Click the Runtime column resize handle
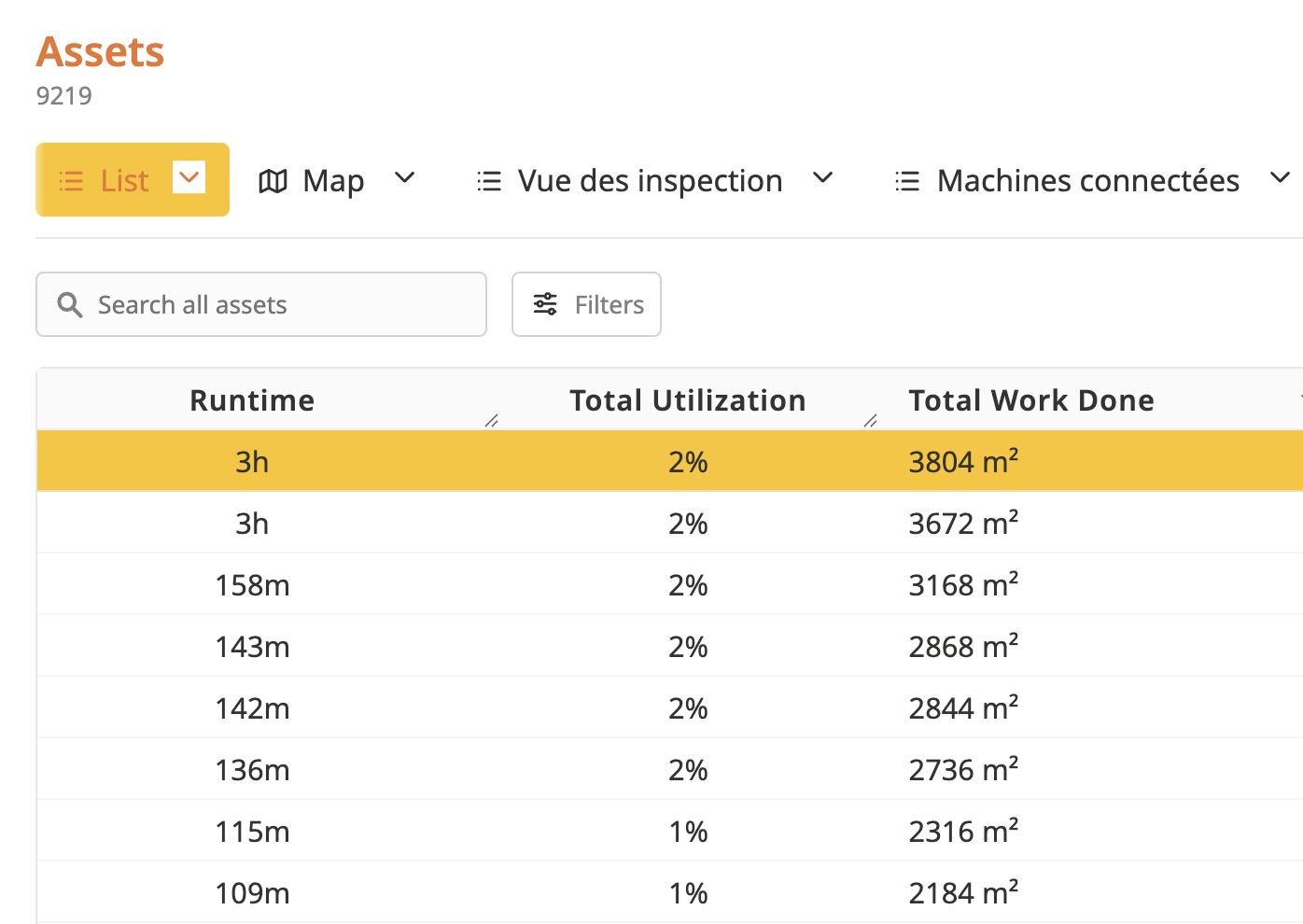This screenshot has width=1303, height=924. 492,421
